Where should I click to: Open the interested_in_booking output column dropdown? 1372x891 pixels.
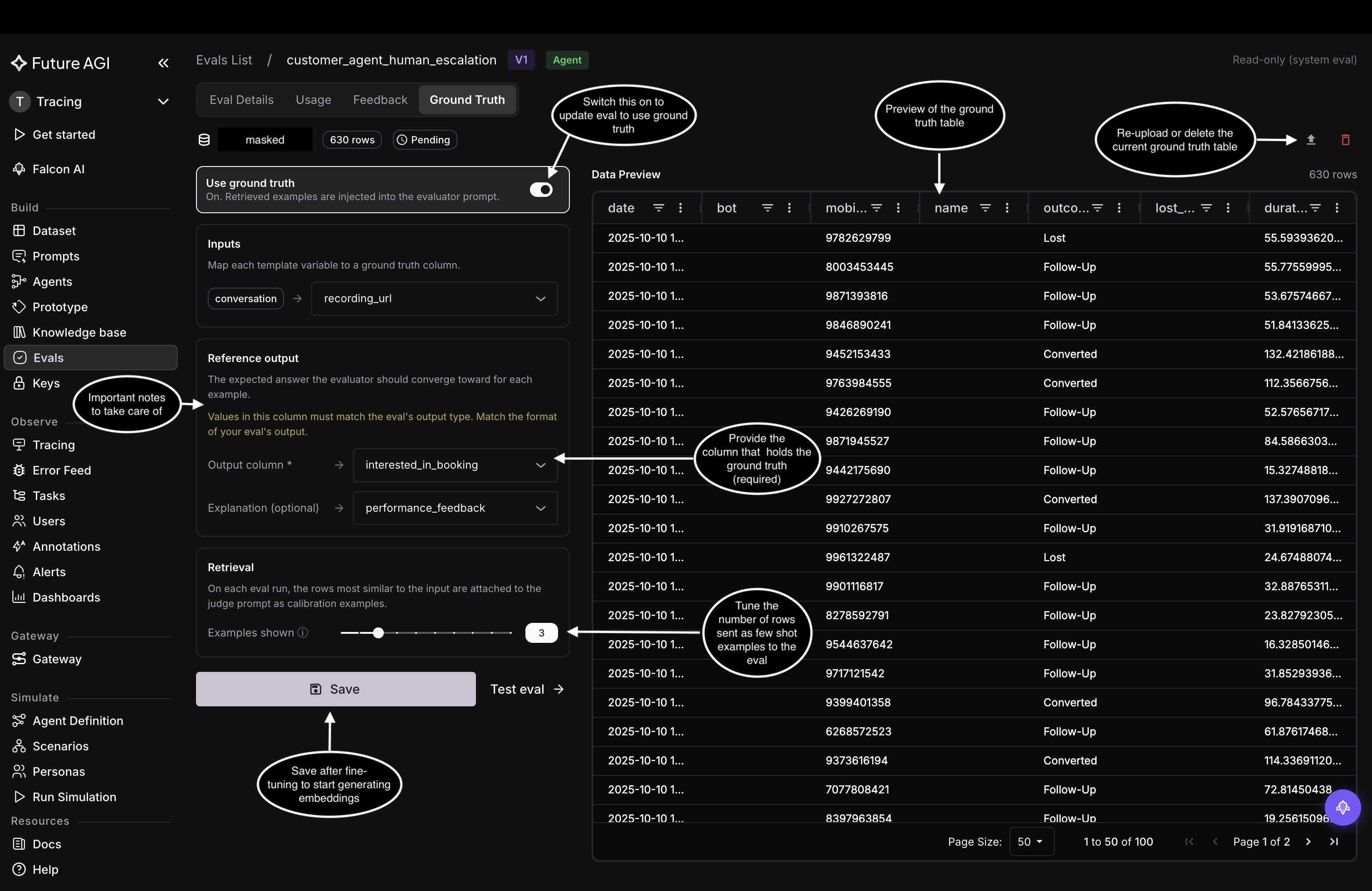point(455,465)
